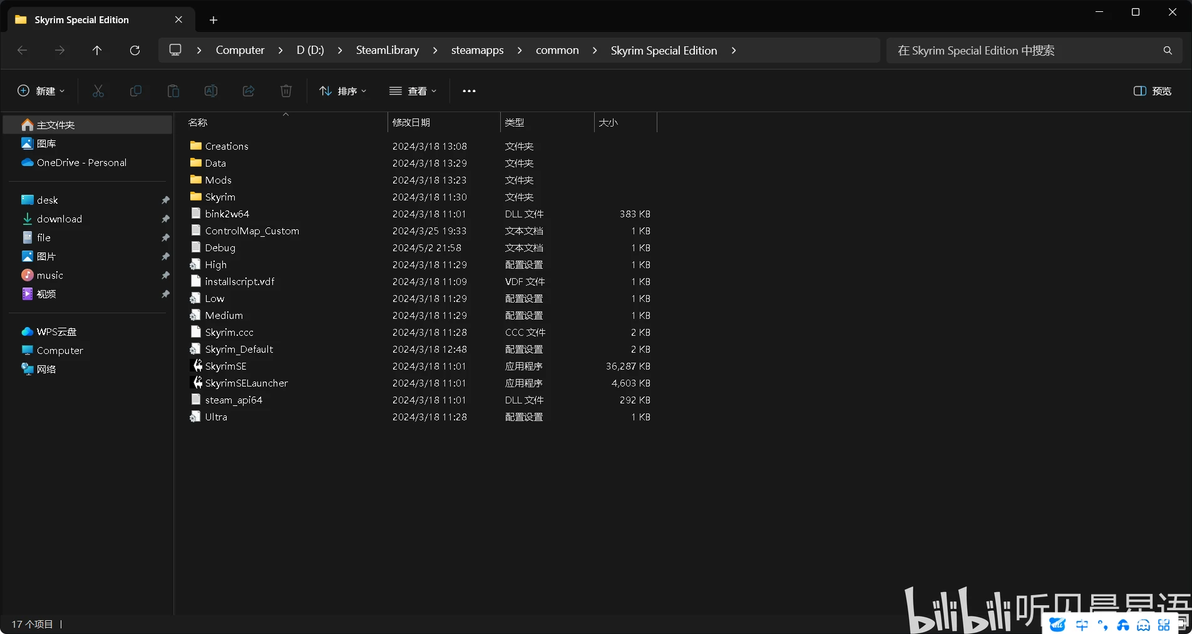Select the Creations folder icon

(196, 146)
